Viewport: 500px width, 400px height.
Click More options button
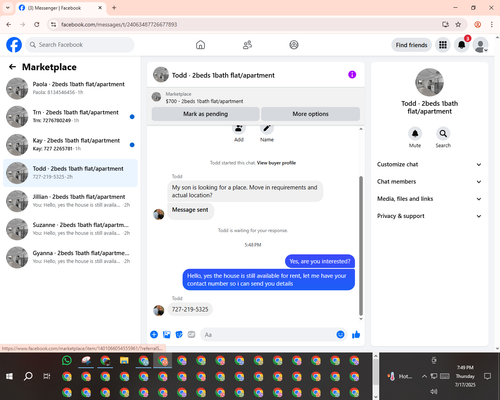coord(310,114)
